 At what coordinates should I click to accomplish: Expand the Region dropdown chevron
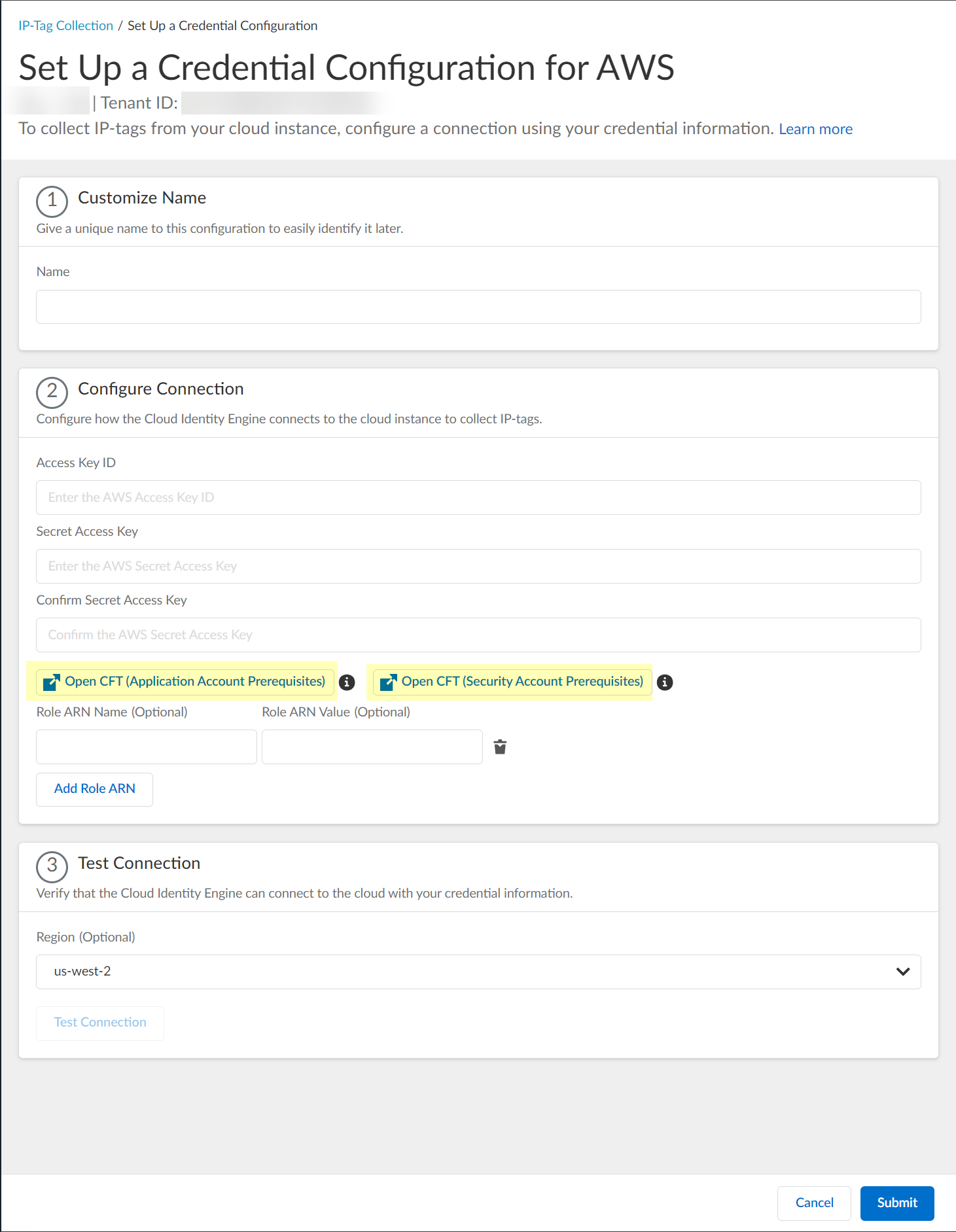point(902,972)
